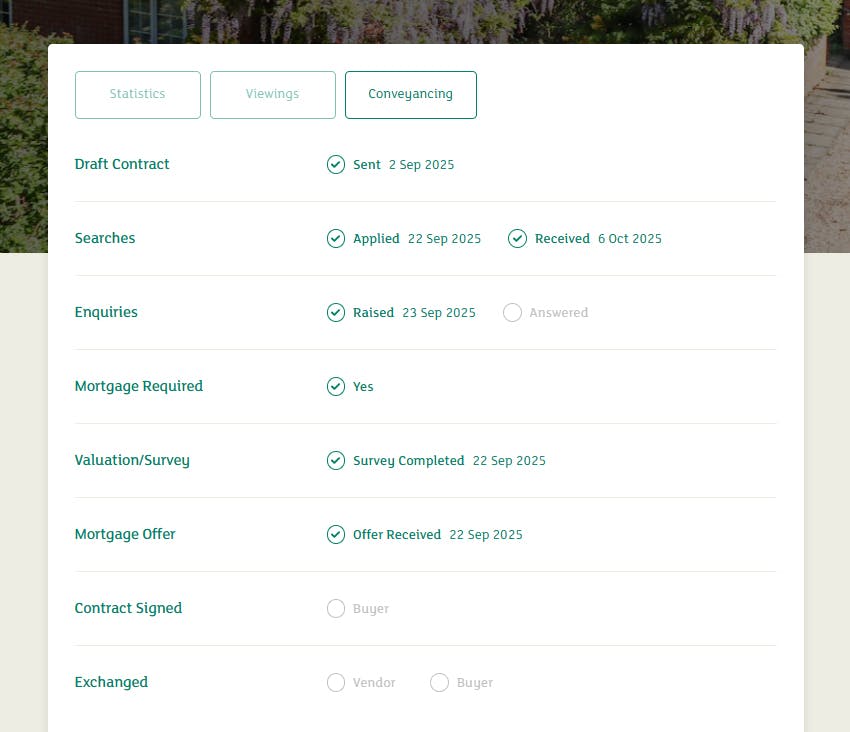Screen dimensions: 850x732
Task: Click the Draft Contract row label
Action: (x=122, y=165)
